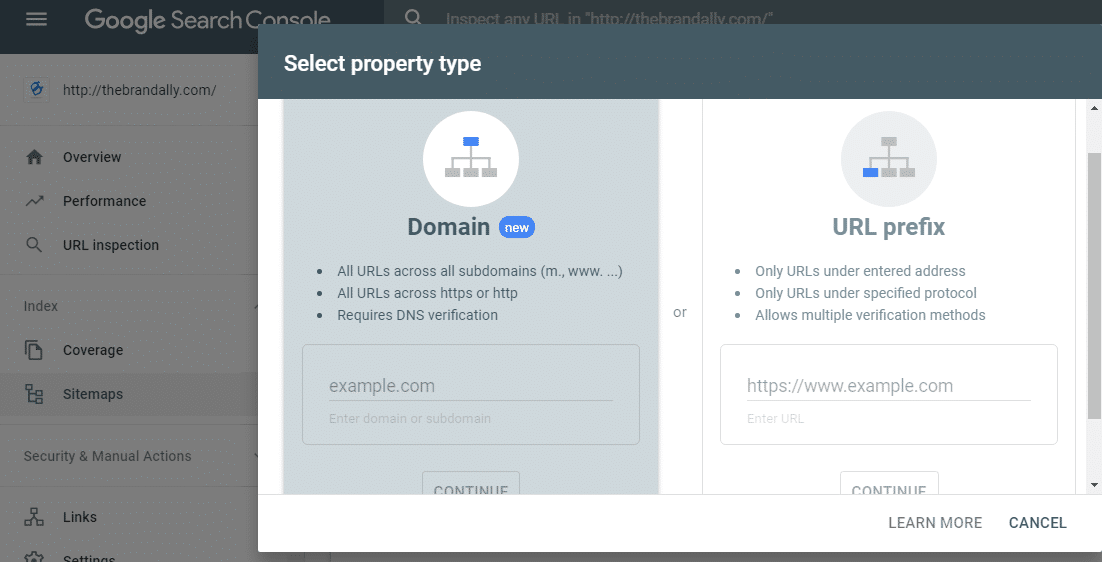Screen dimensions: 1102x562
Task: Click the Domain hierarchy illustration icon
Action: coord(471,159)
